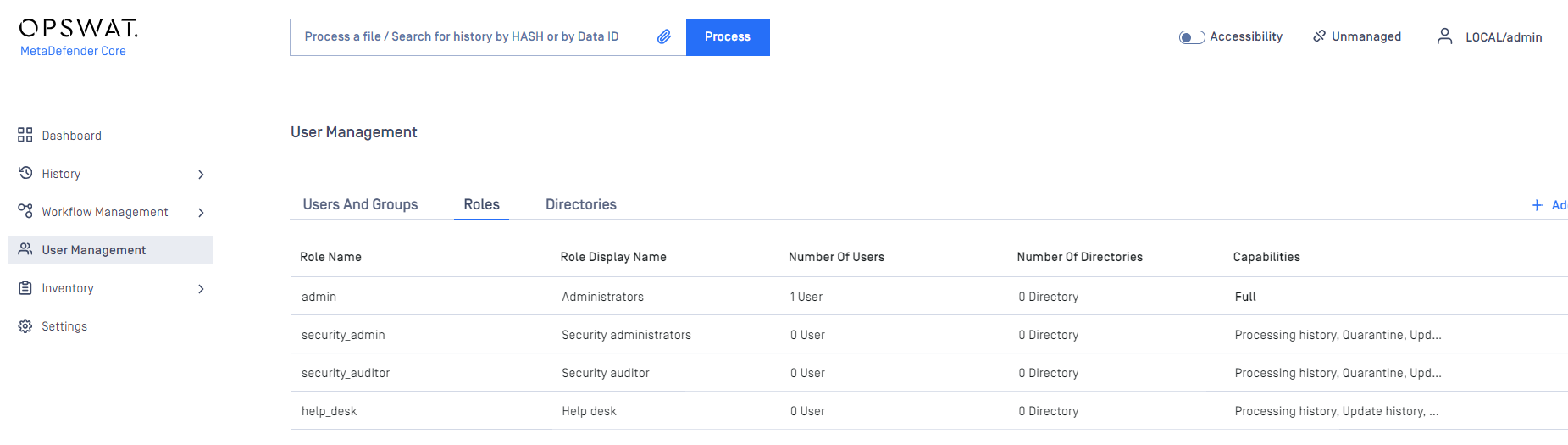Expand the Inventory submenu chevron
The height and width of the screenshot is (445, 1568).
(201, 289)
